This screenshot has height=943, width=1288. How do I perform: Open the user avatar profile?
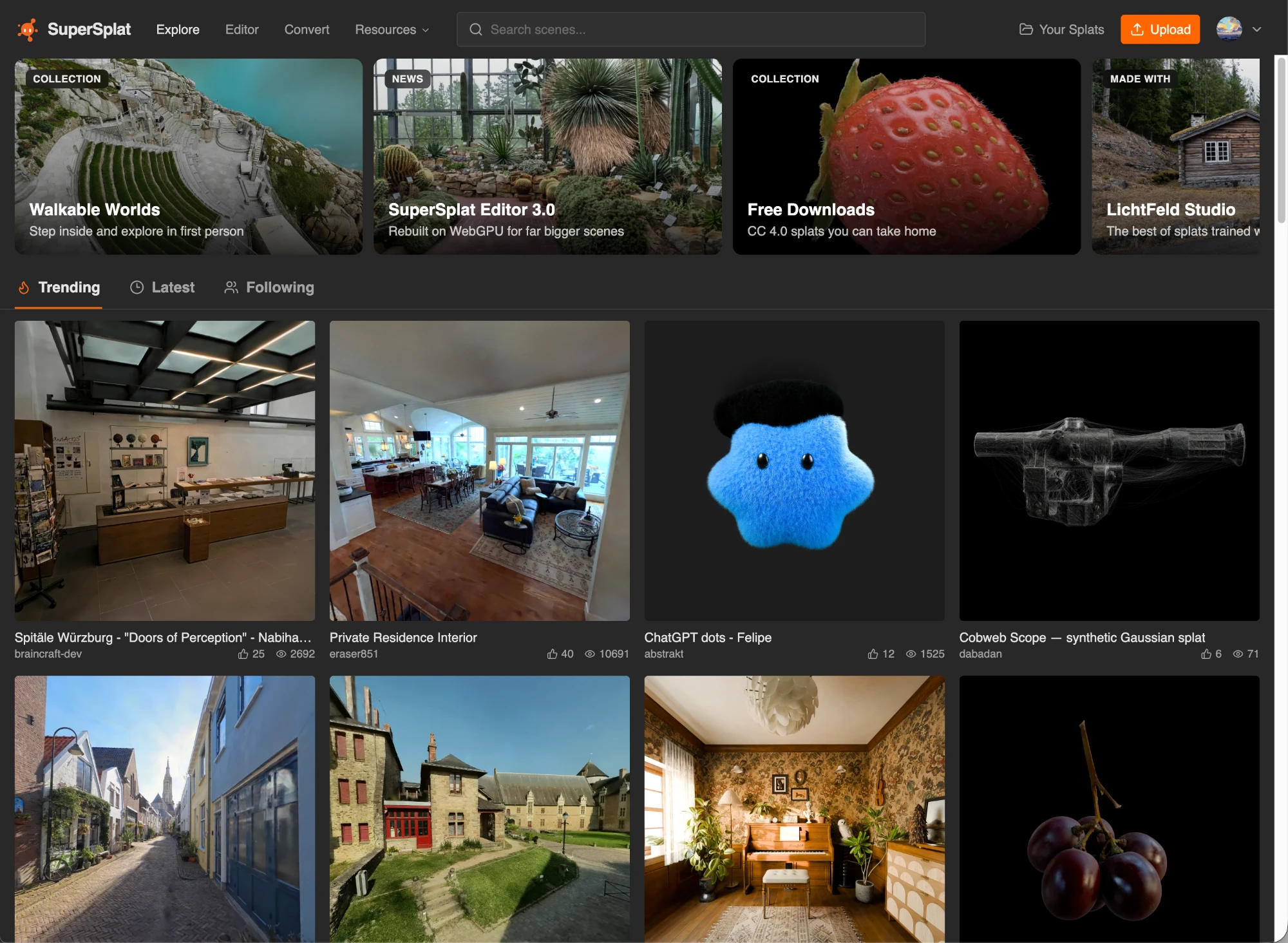1229,30
